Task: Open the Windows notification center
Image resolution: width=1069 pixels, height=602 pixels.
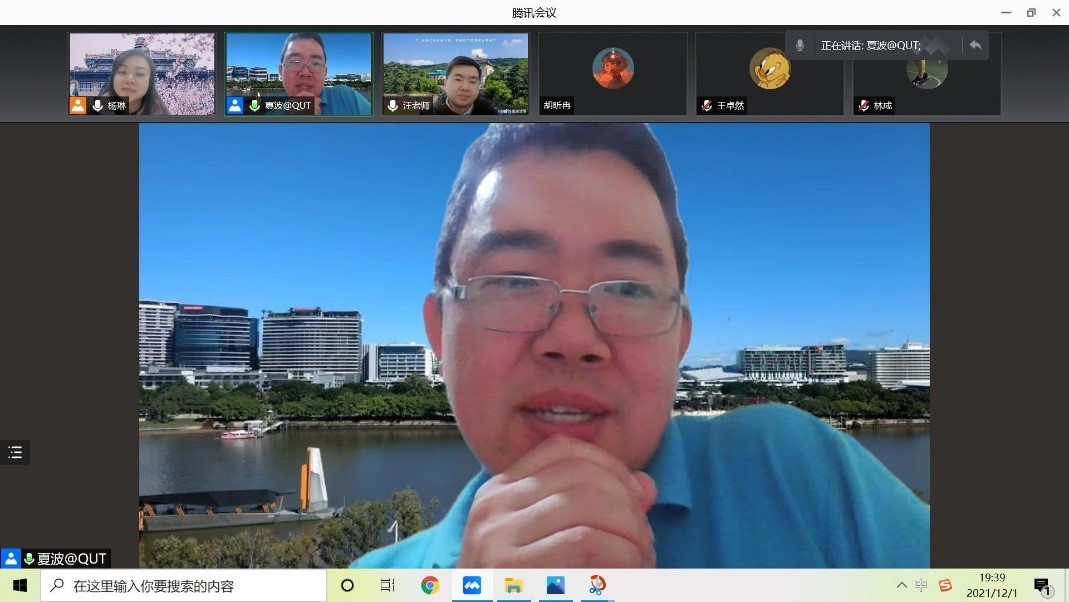Action: coord(1042,586)
